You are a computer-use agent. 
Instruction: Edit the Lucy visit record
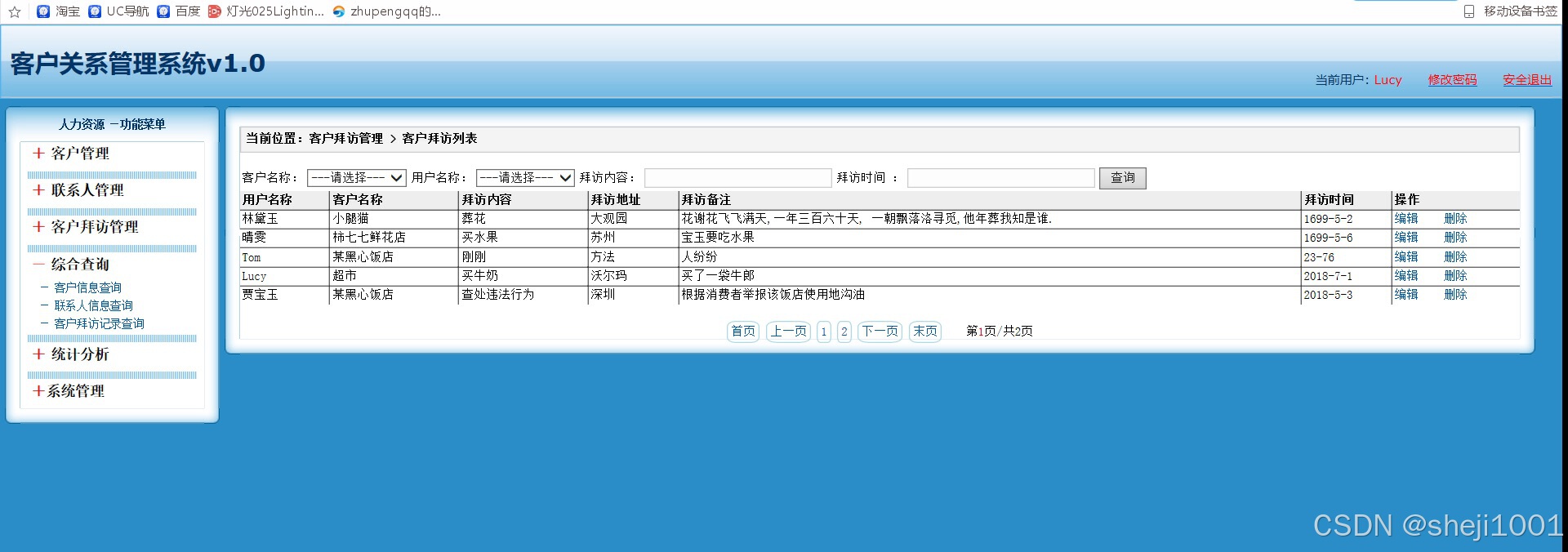pyautogui.click(x=1406, y=276)
